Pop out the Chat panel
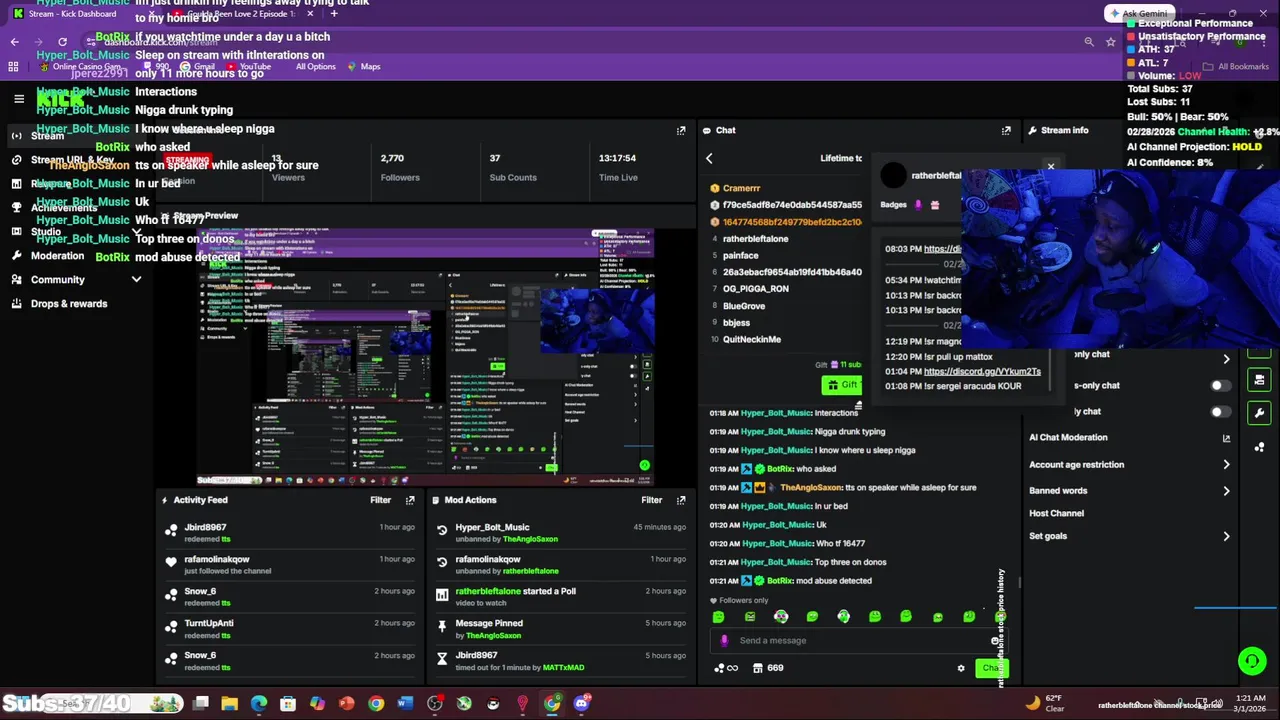This screenshot has width=1280, height=720. click(1006, 130)
